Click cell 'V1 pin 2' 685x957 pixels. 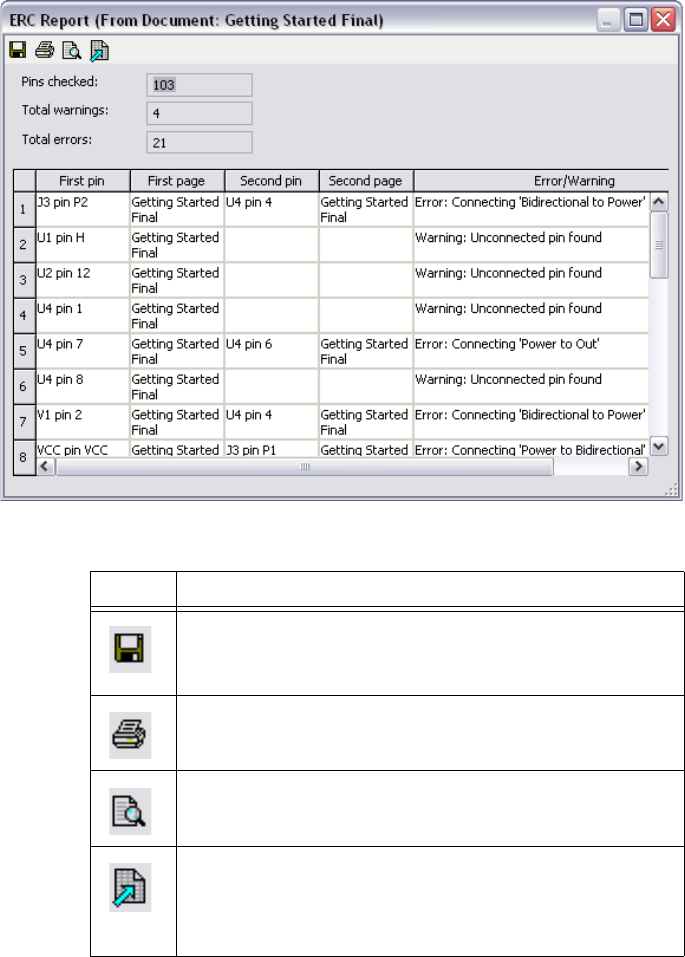point(83,422)
